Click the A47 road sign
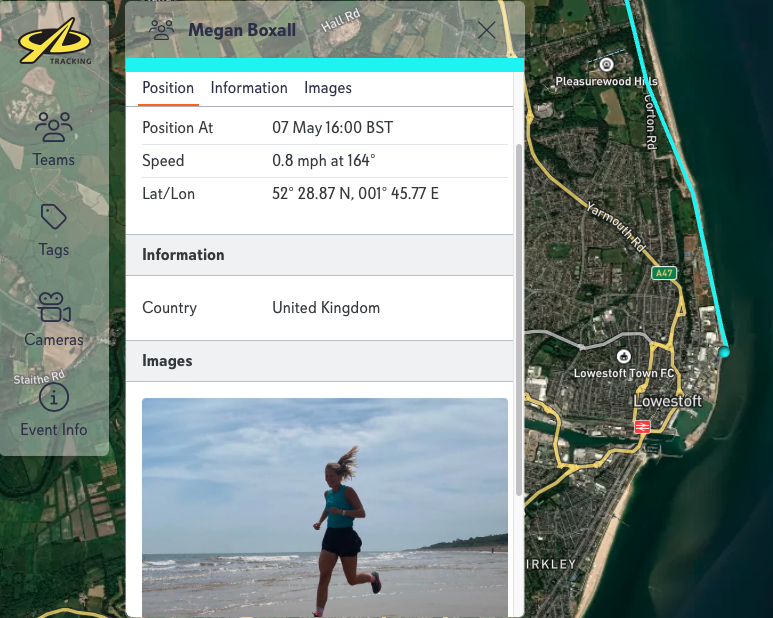 point(664,273)
